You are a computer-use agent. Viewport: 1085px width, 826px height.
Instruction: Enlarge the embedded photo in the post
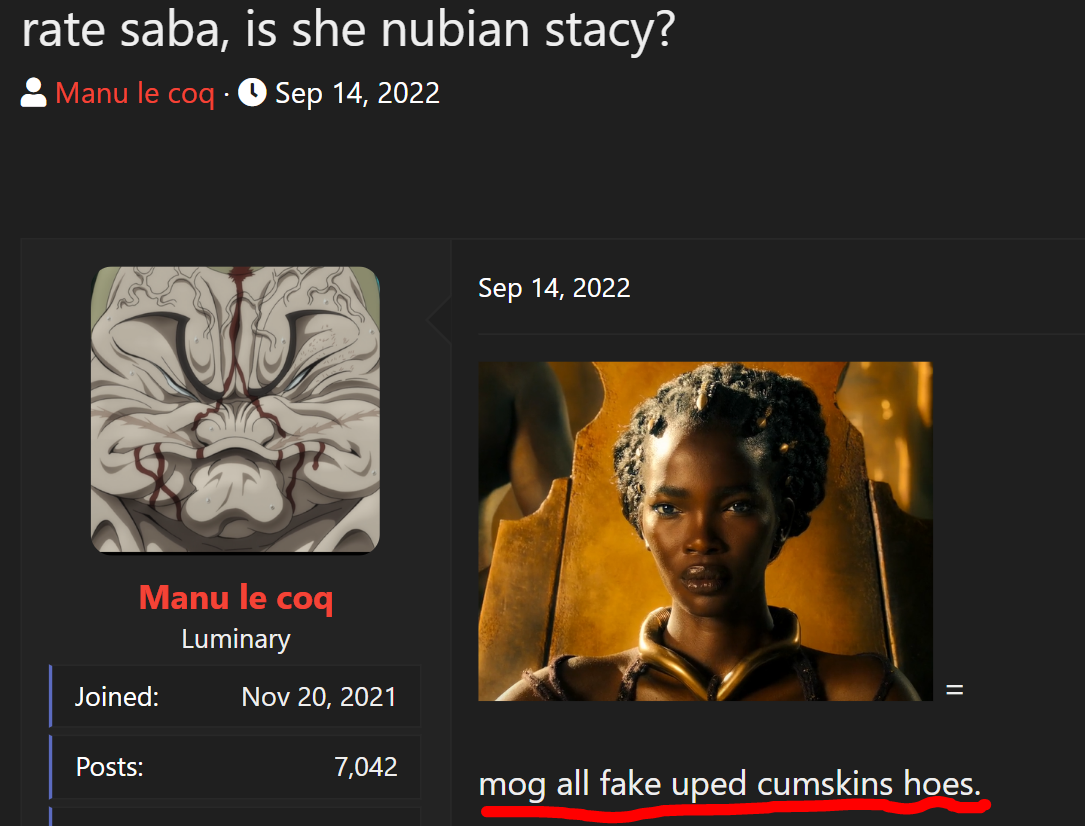[705, 531]
